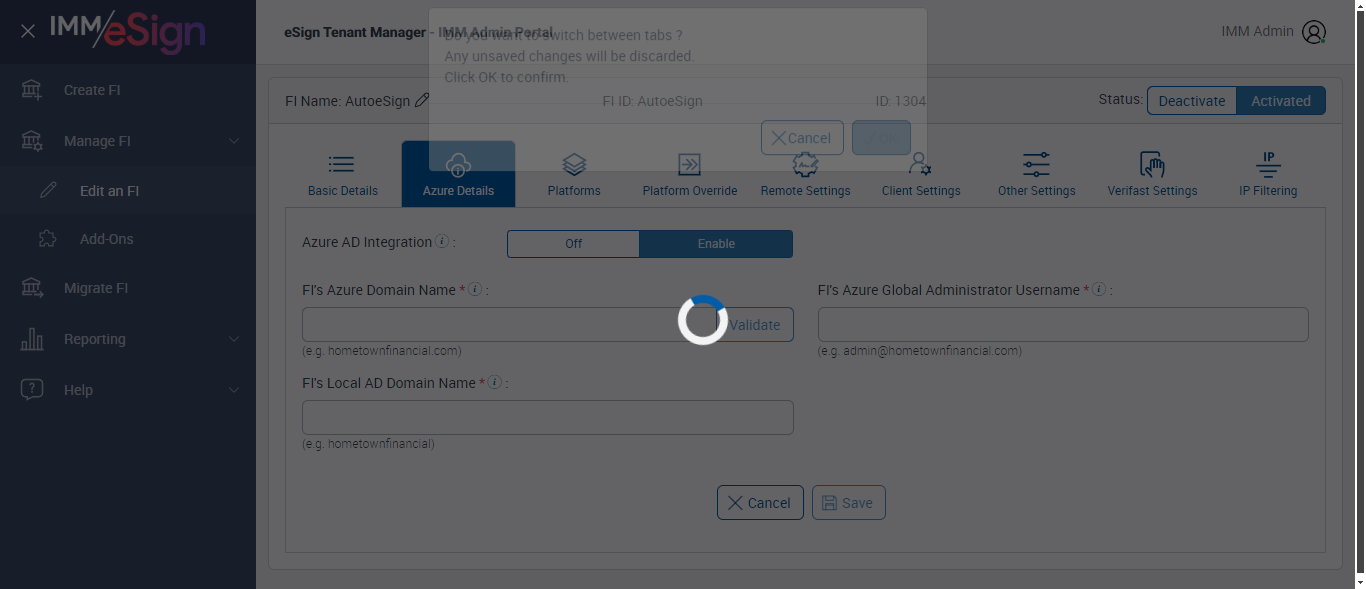Switch to the Verifast Settings tab
The image size is (1366, 589).
[1152, 174]
